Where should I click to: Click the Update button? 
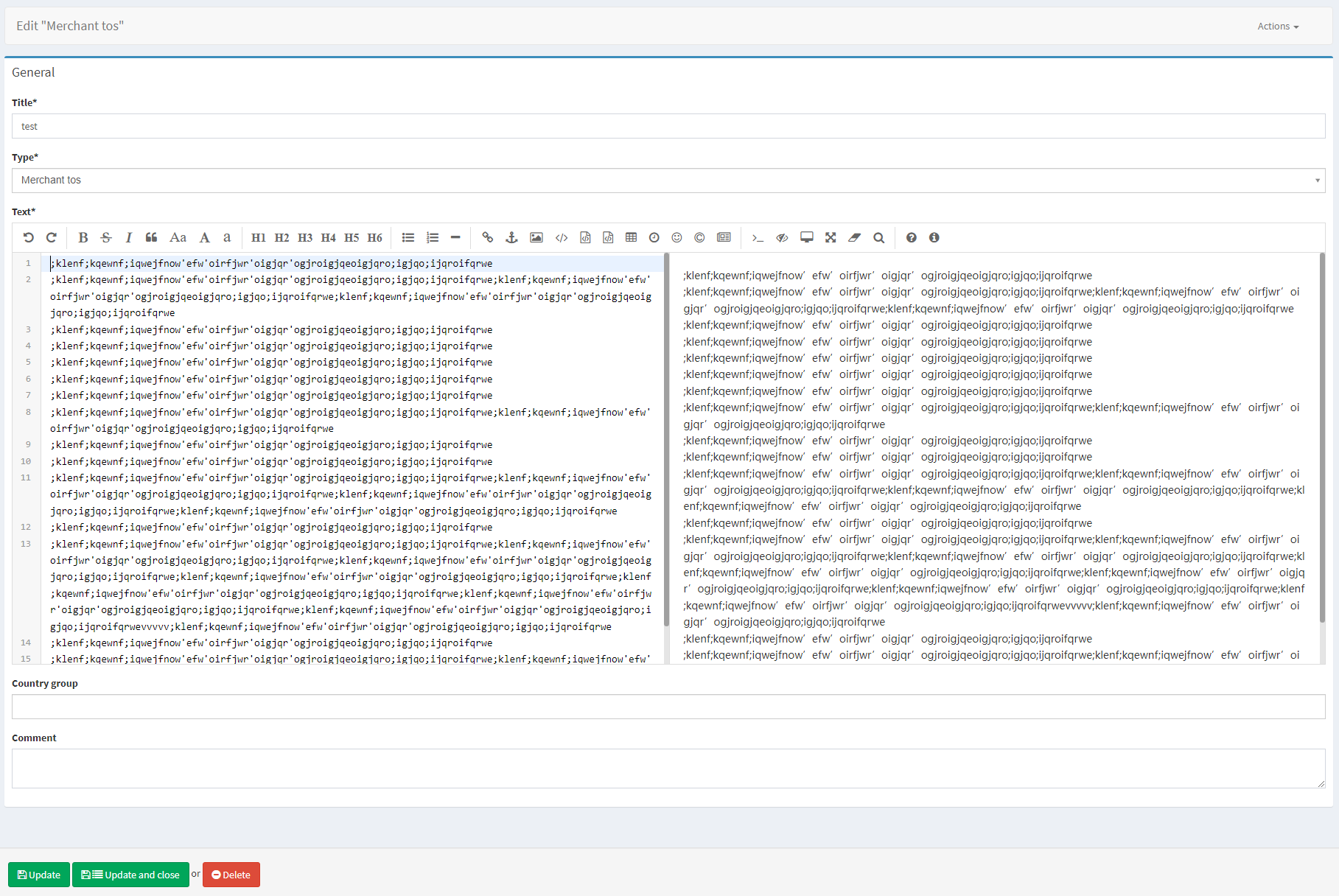[39, 875]
